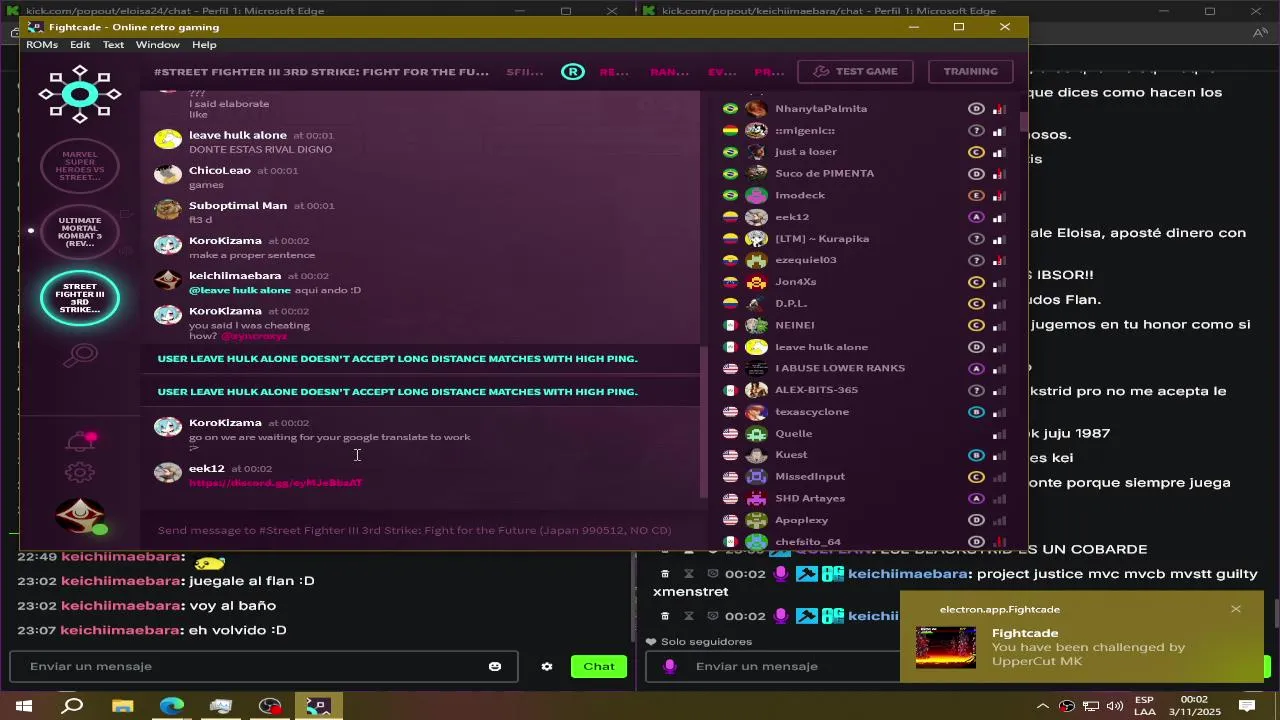The image size is (1280, 720).
Task: Open File Explorer from the taskbar
Action: (x=123, y=706)
